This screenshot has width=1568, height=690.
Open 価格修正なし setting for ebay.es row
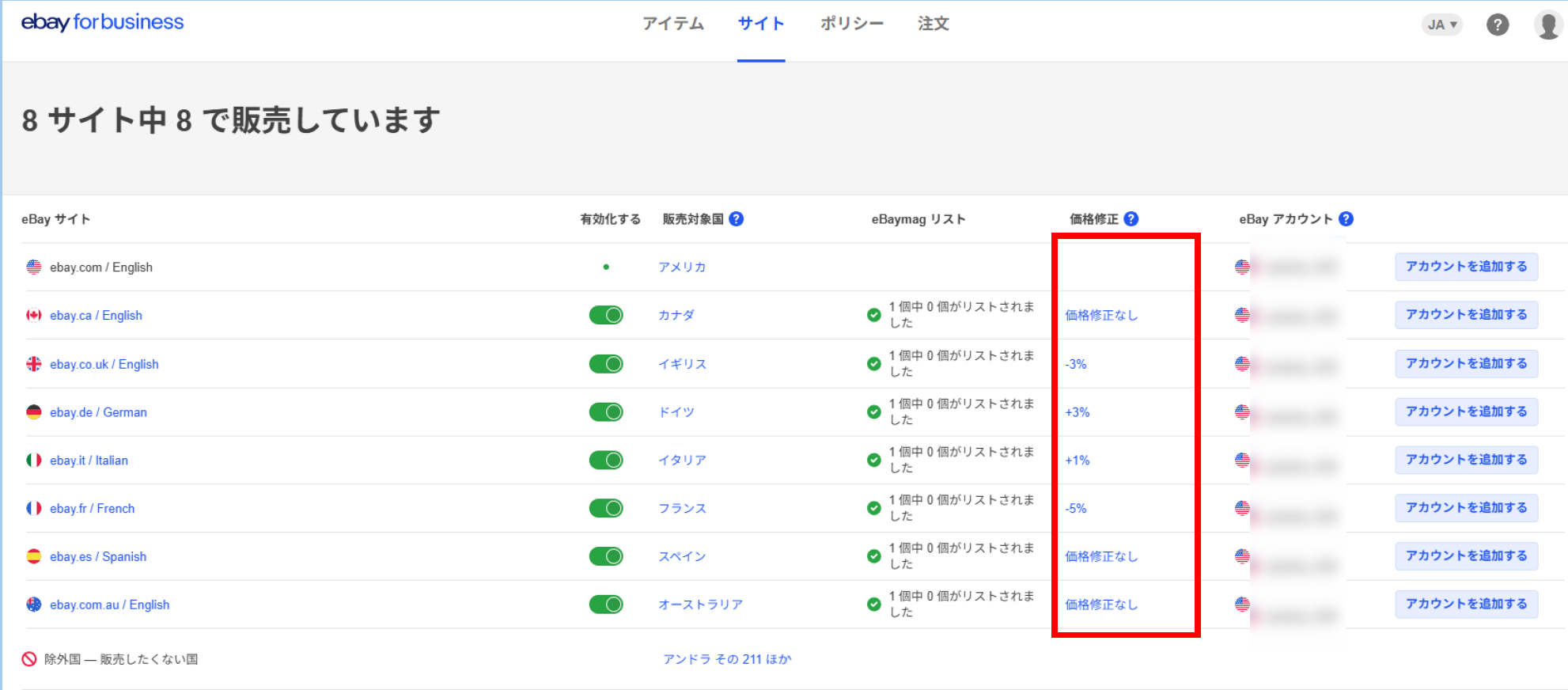[x=1101, y=556]
